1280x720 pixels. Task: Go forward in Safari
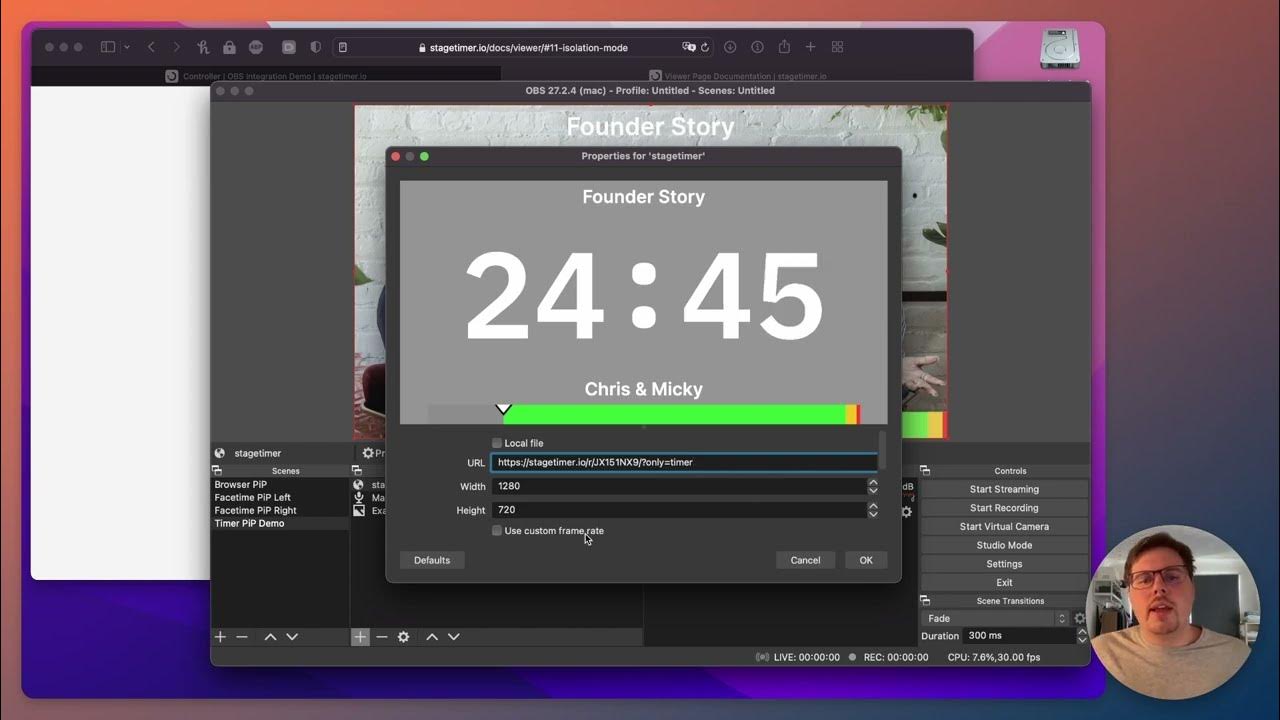click(177, 47)
